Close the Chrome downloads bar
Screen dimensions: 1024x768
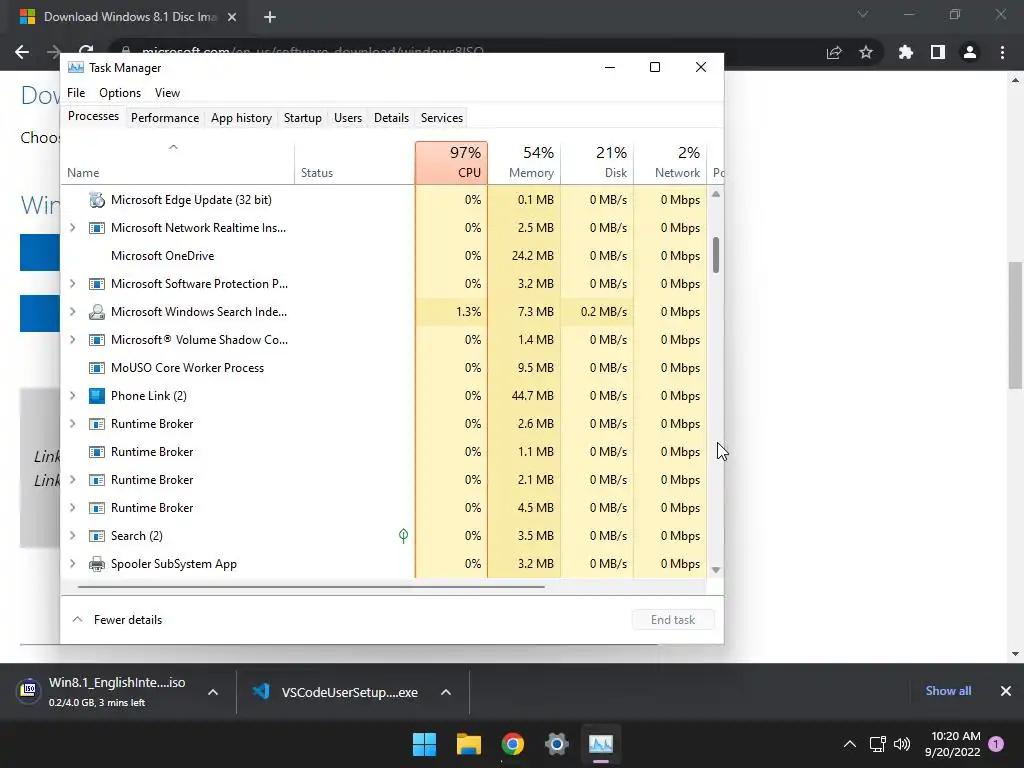pyautogui.click(x=1006, y=691)
